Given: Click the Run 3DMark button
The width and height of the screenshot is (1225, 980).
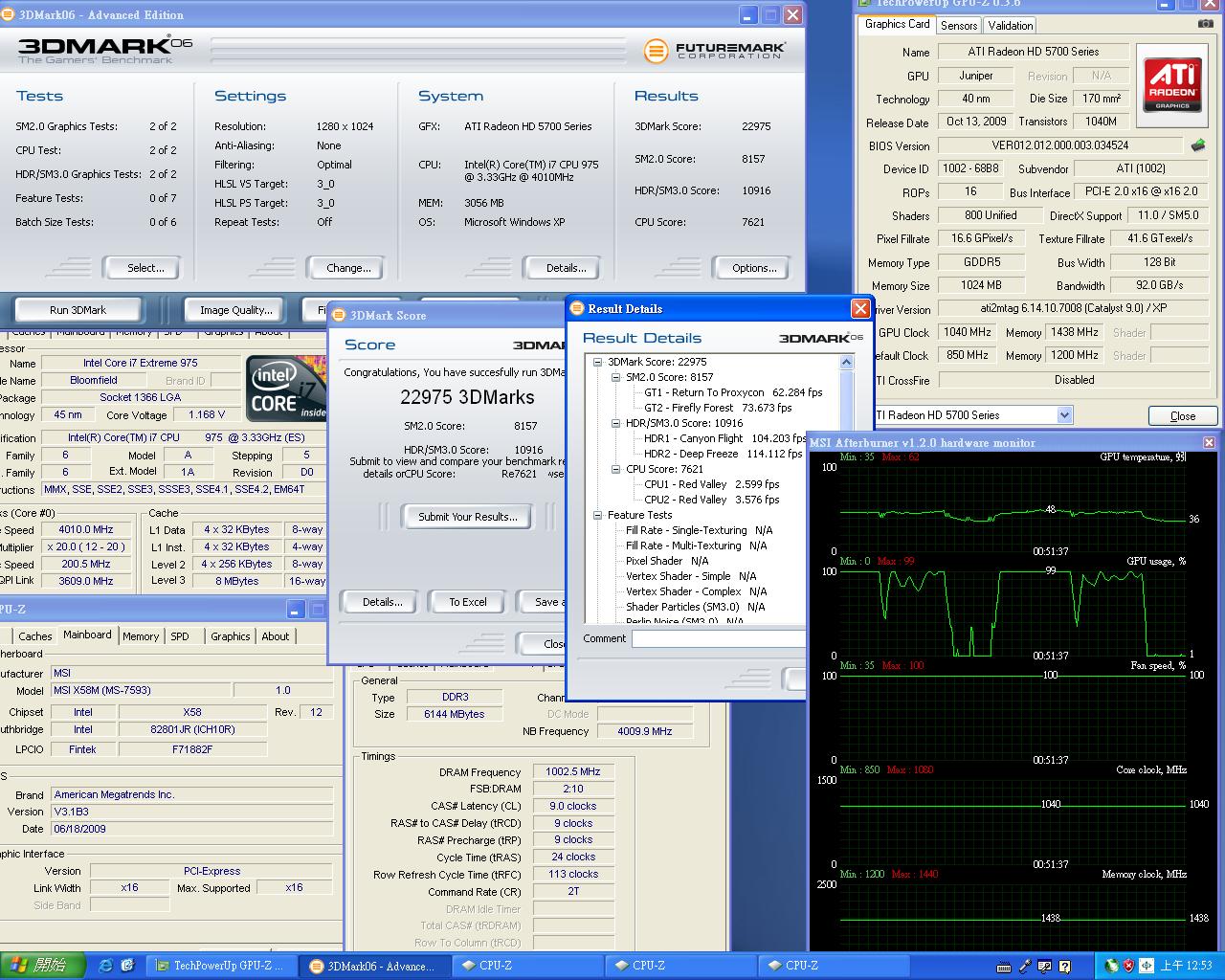Looking at the screenshot, I should pyautogui.click(x=78, y=310).
